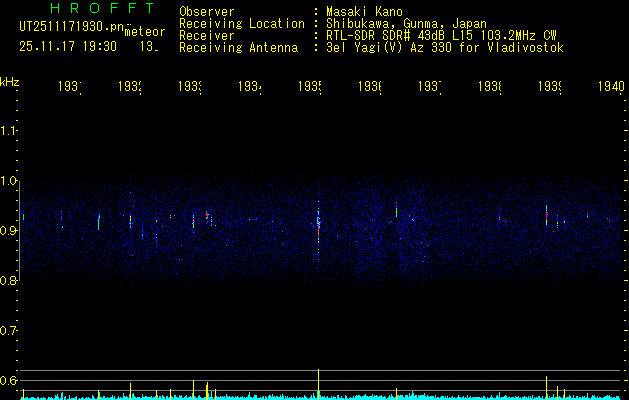The height and width of the screenshot is (400, 629).
Task: Click the 1937 time axis marker
Action: point(430,86)
